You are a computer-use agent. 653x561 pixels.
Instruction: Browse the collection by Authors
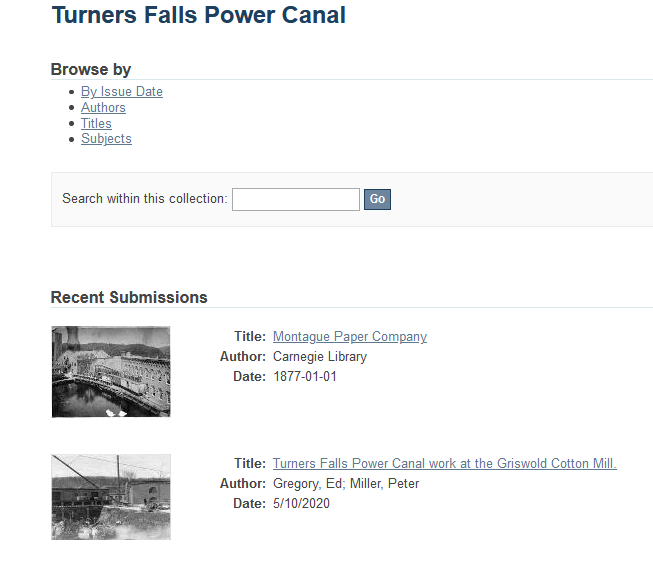pyautogui.click(x=103, y=107)
